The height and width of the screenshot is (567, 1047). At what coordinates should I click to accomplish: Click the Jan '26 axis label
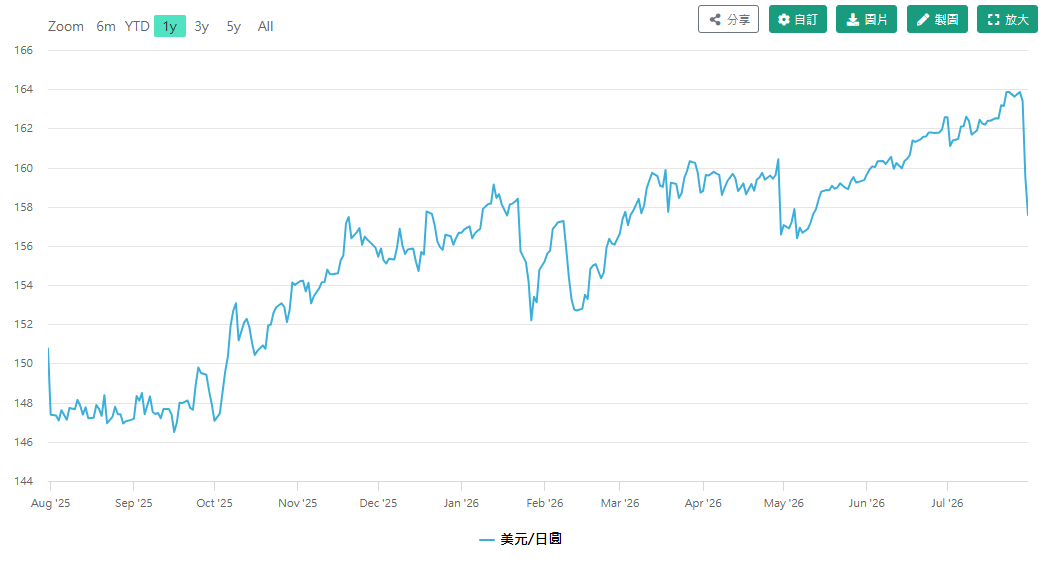(461, 503)
